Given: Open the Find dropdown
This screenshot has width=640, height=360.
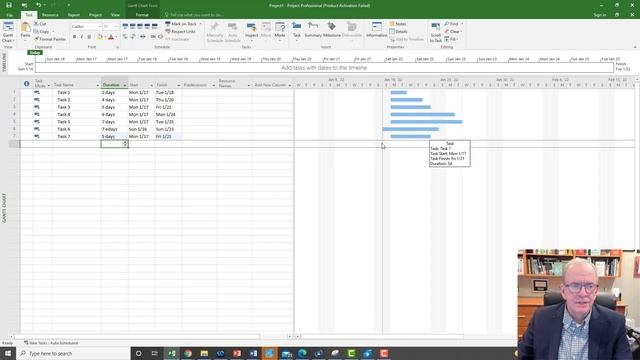Looking at the screenshot, I should click(x=453, y=24).
